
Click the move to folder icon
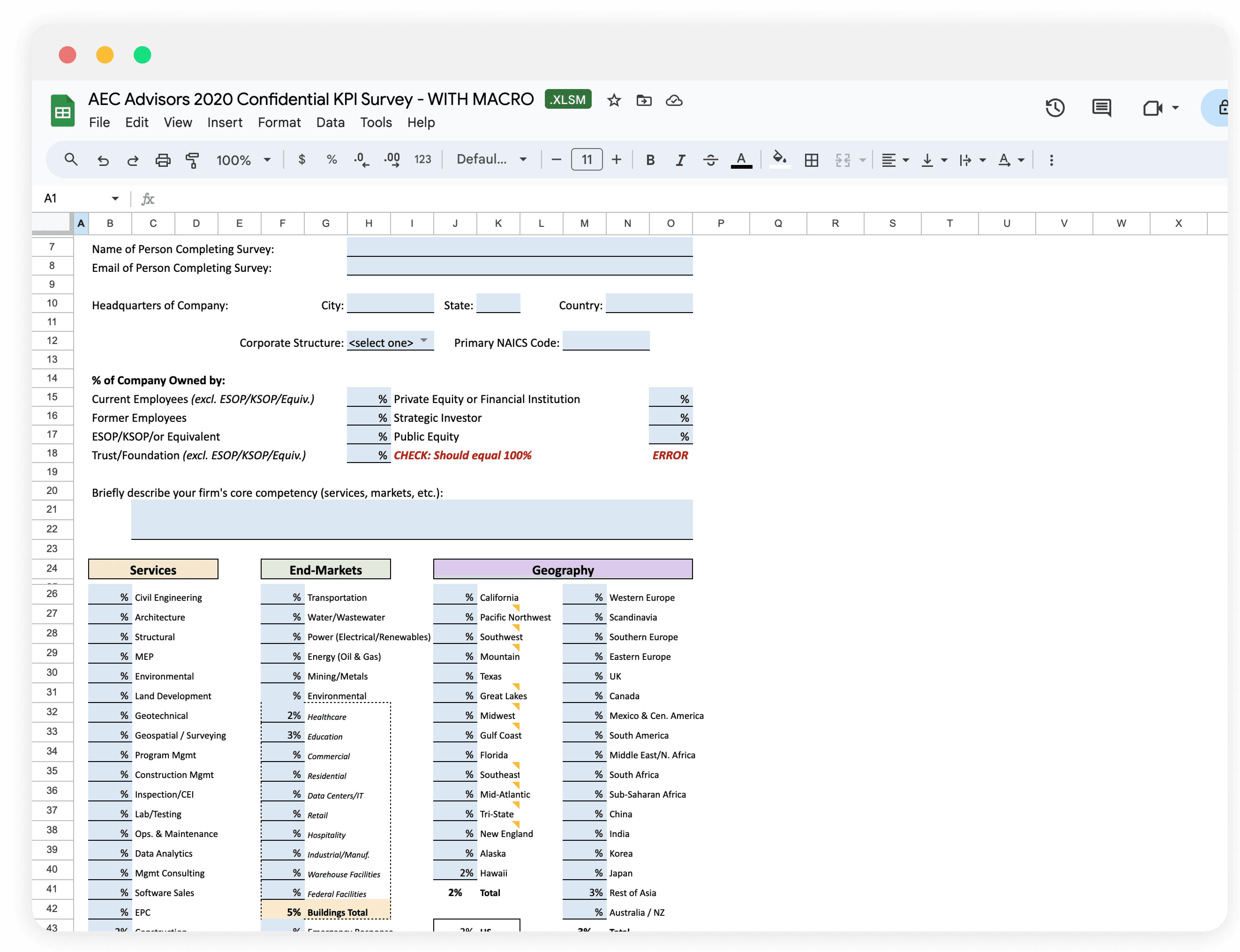[644, 100]
